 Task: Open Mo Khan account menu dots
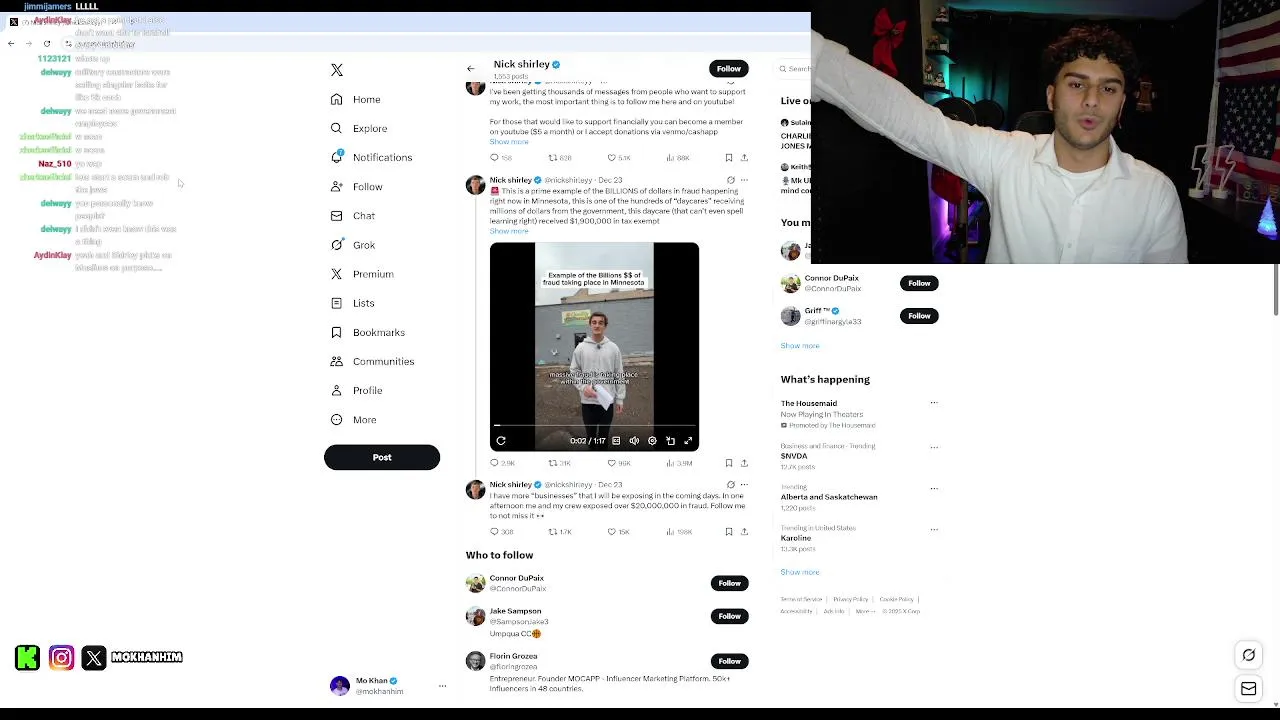[442, 686]
